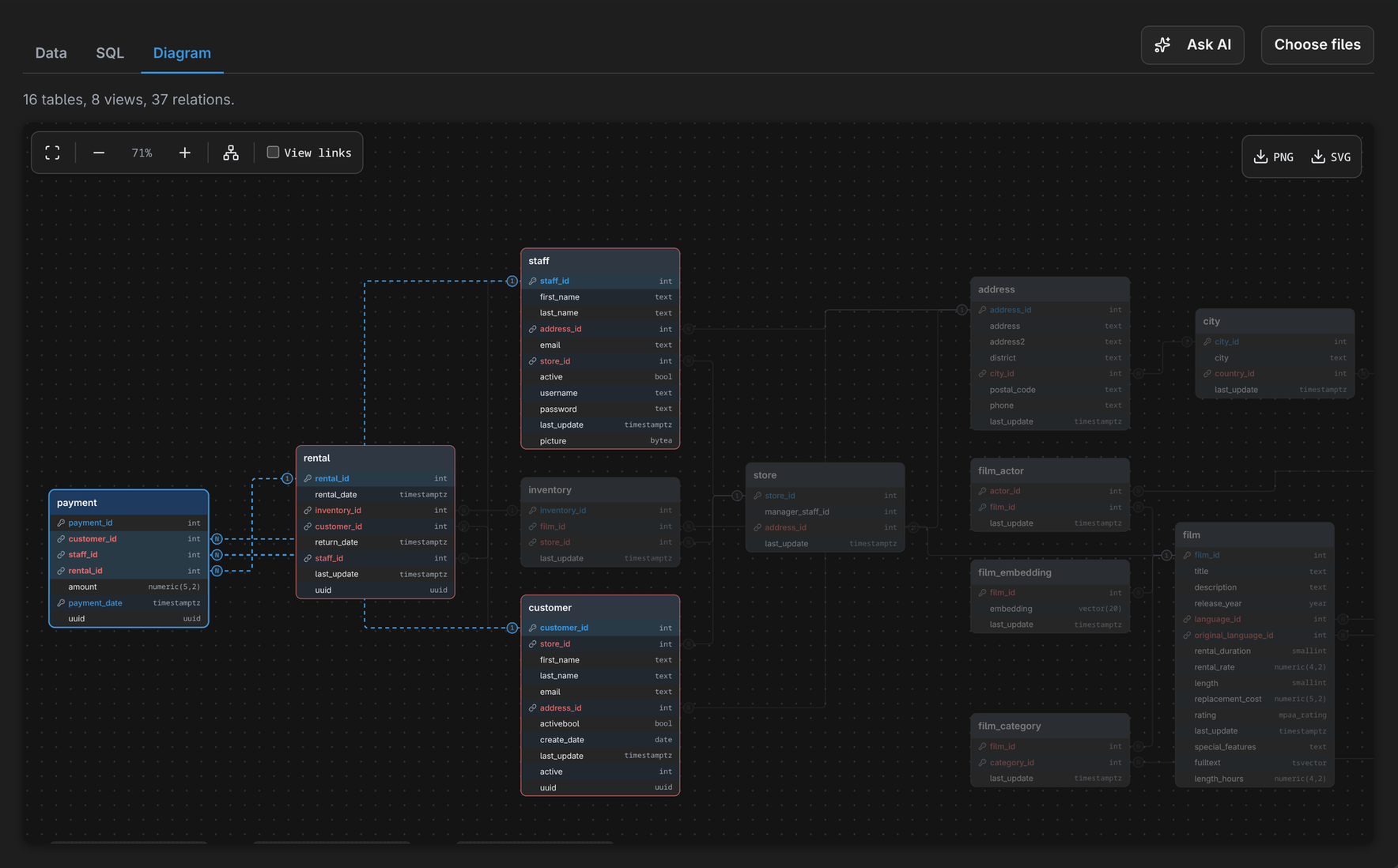Click the 1 relation marker at customer_id
Screen dimensions: 1398x868
512,628
